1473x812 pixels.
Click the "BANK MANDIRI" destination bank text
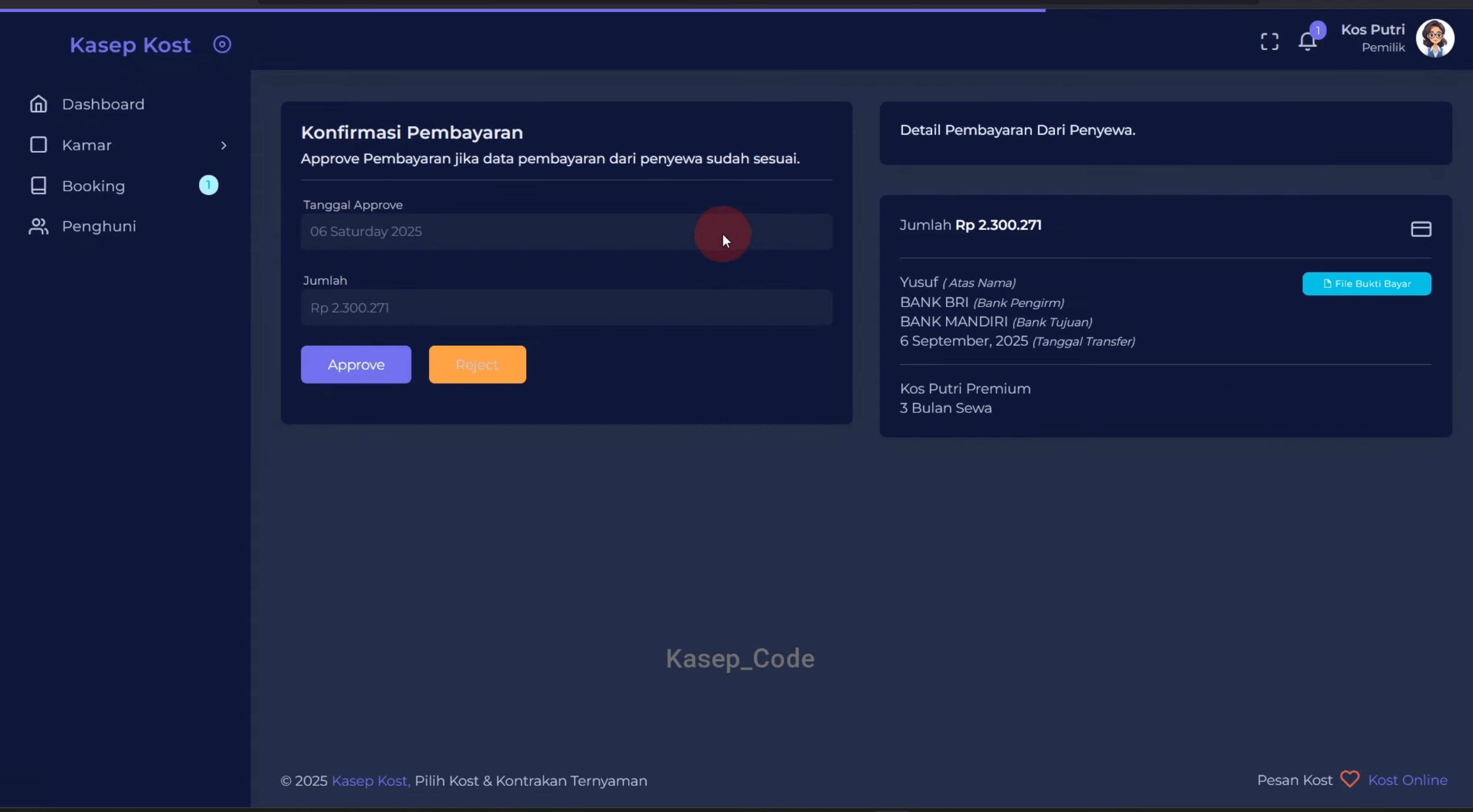click(x=954, y=322)
